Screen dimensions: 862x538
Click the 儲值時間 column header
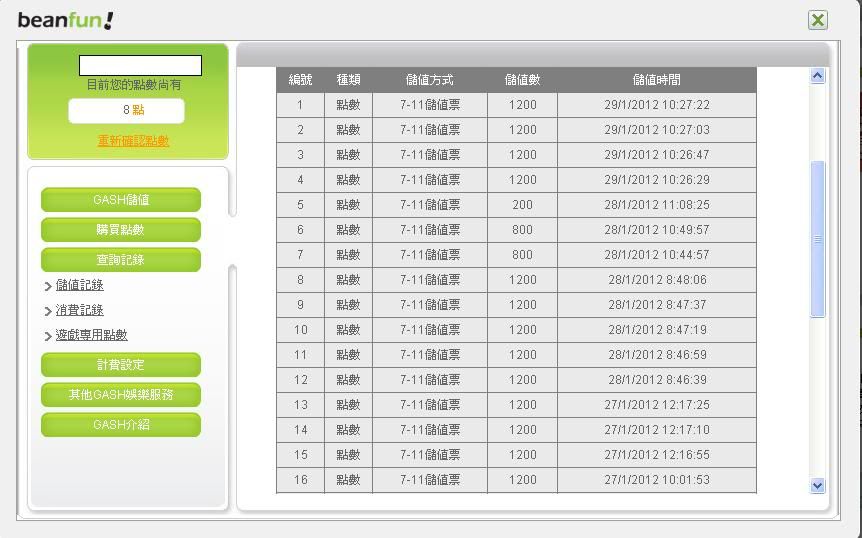[x=656, y=80]
